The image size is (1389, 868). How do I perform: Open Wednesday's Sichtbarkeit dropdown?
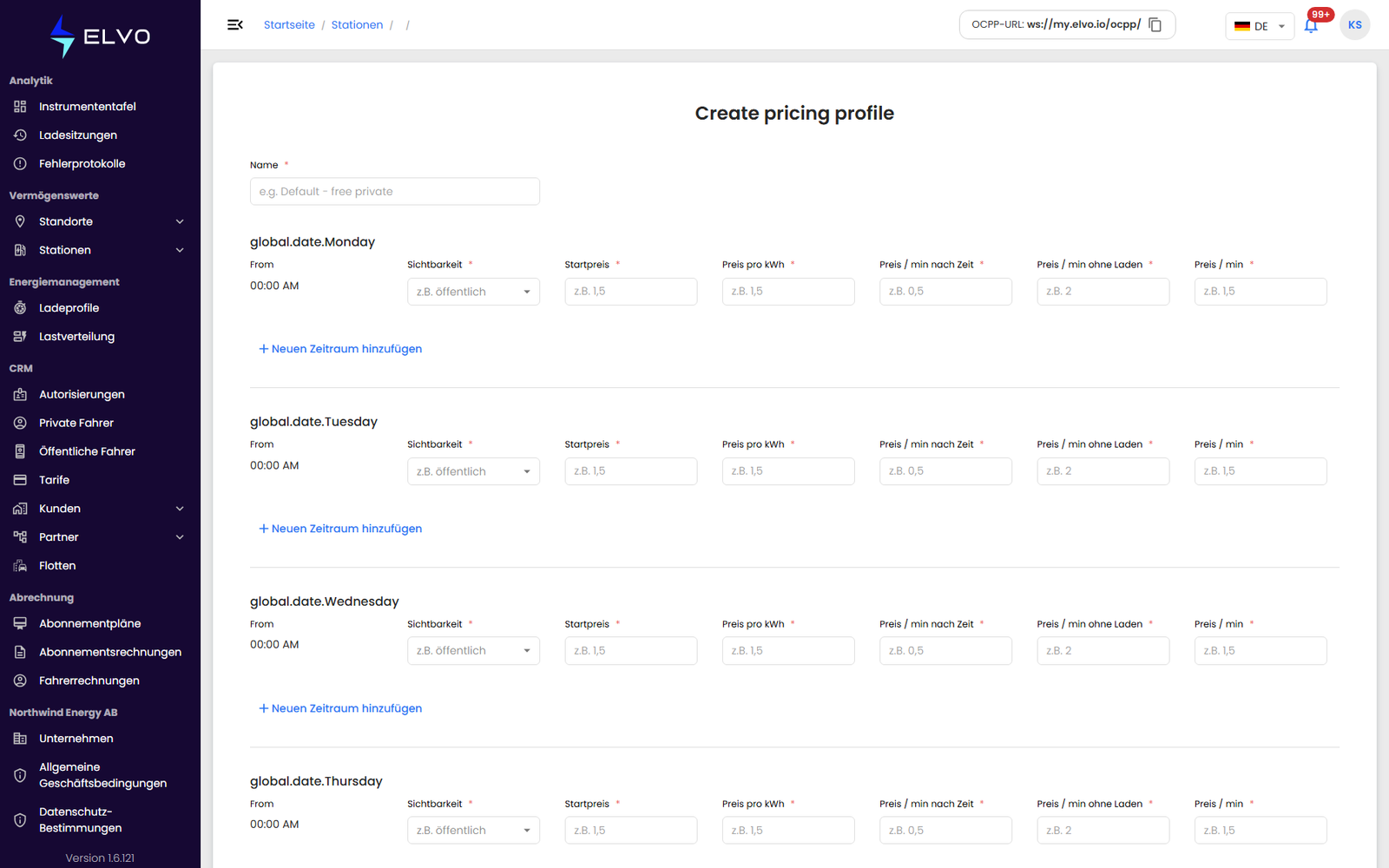tap(473, 651)
